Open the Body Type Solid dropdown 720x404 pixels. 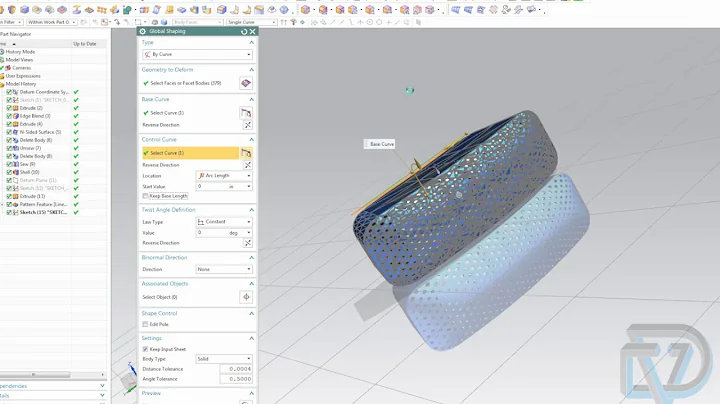tap(224, 359)
